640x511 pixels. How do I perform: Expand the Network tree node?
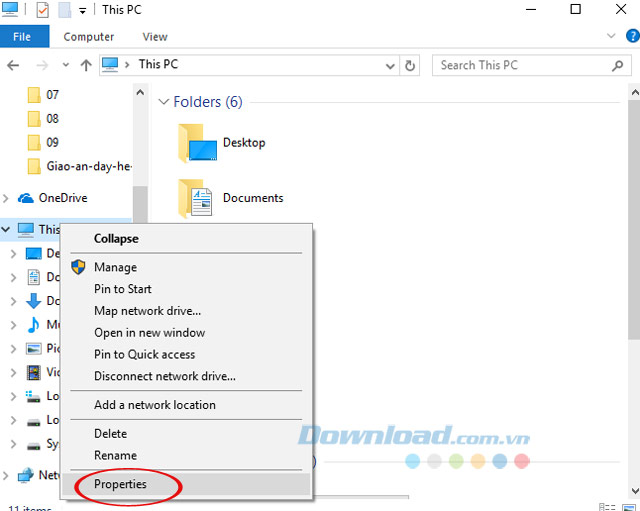pyautogui.click(x=6, y=475)
